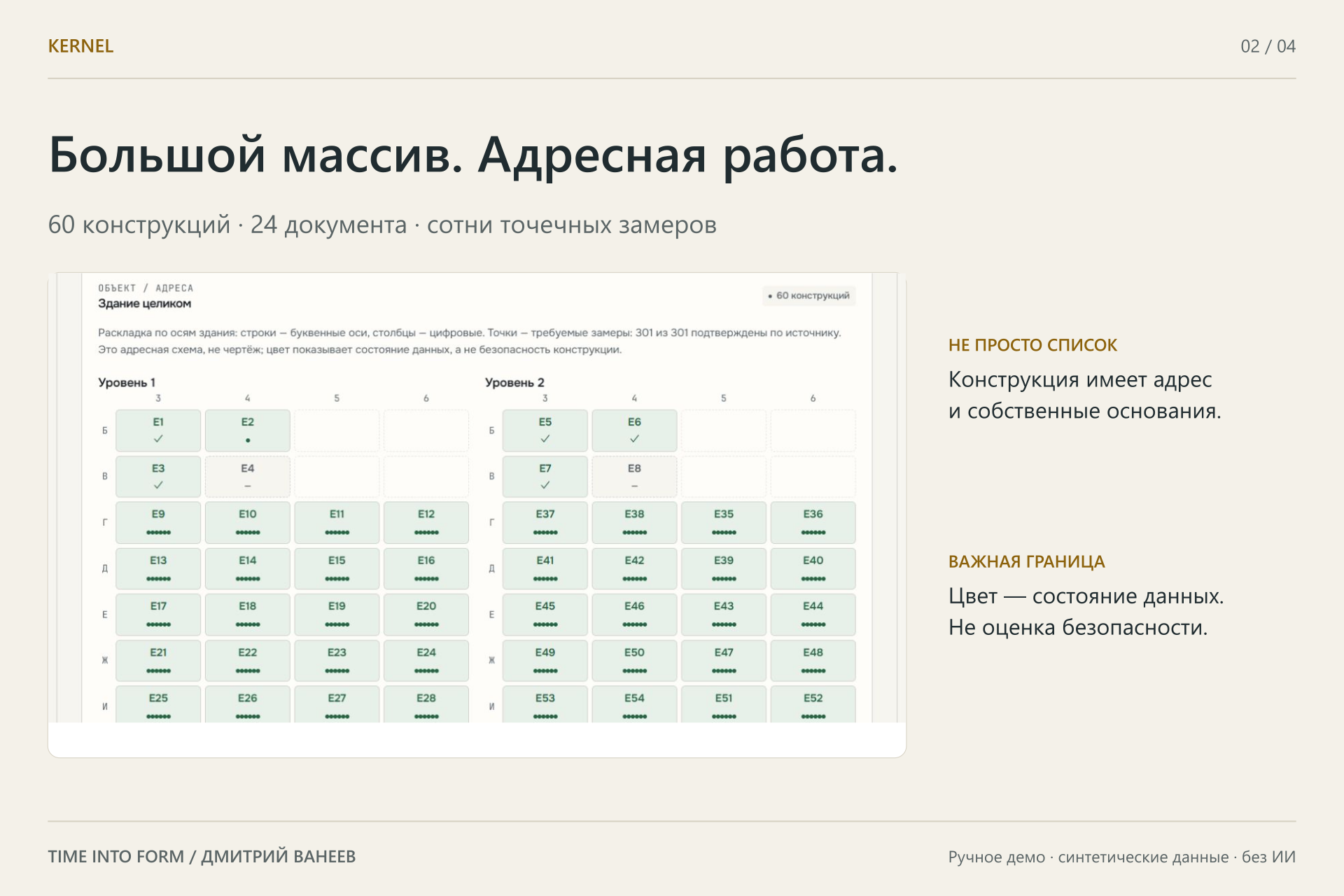This screenshot has height=896, width=1344.
Task: Click the '02 / 04' page indicator
Action: point(1268,46)
